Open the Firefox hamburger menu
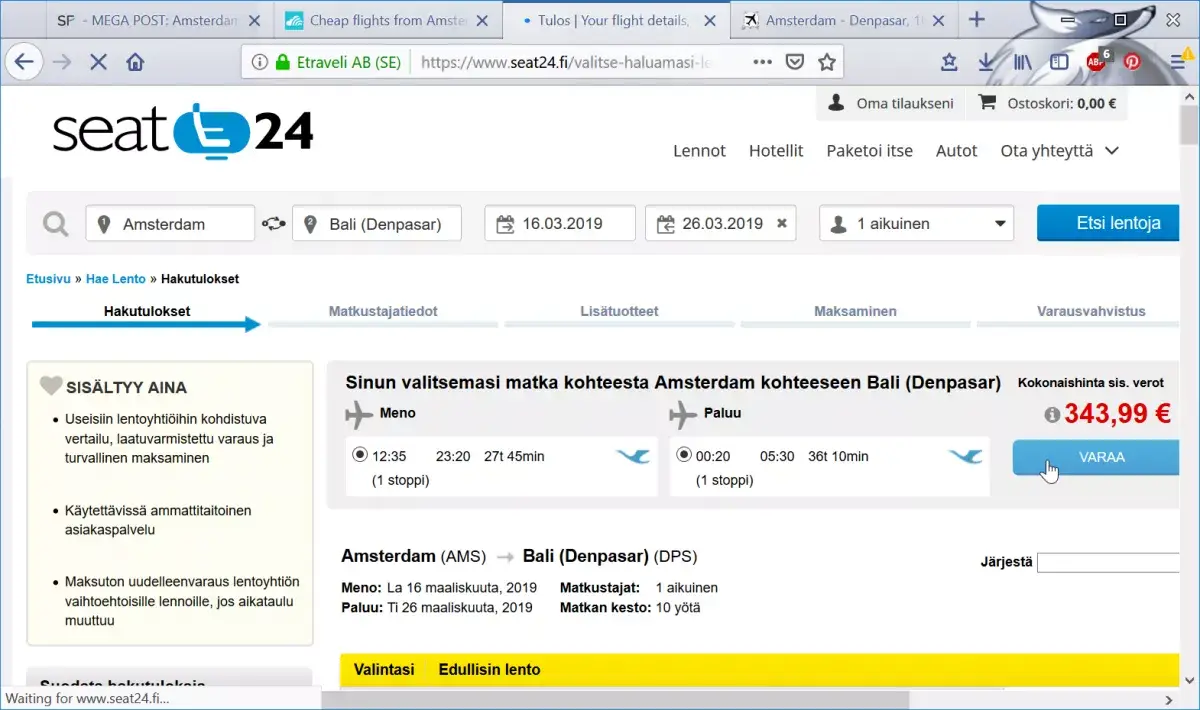The width and height of the screenshot is (1200, 710). click(1179, 62)
